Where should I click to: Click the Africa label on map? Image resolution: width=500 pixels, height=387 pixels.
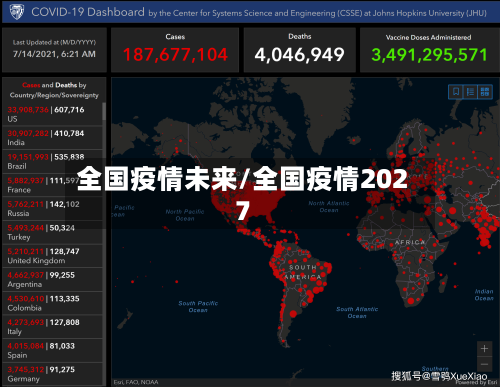coord(410,242)
